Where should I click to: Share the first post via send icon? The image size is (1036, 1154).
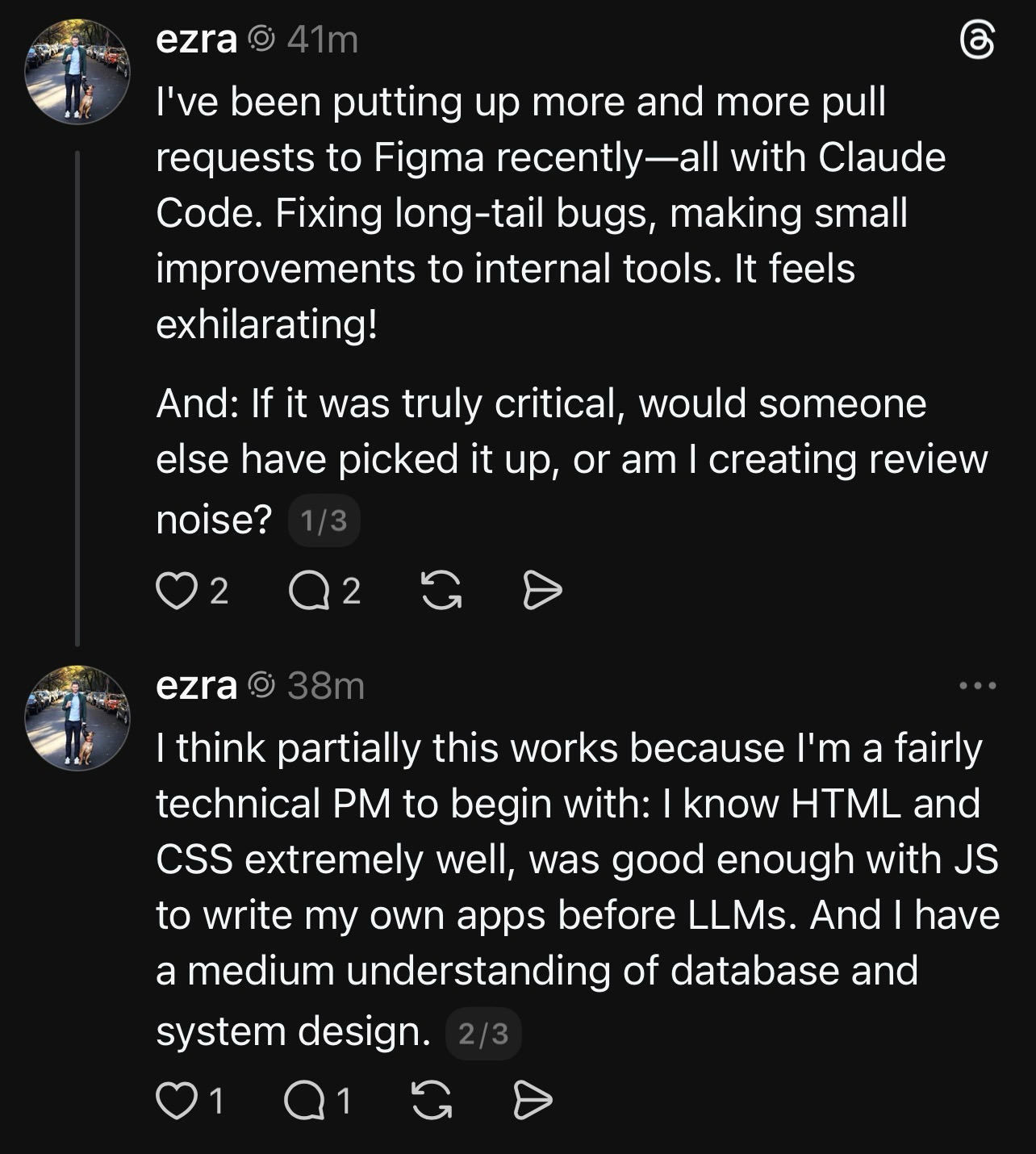coord(542,591)
